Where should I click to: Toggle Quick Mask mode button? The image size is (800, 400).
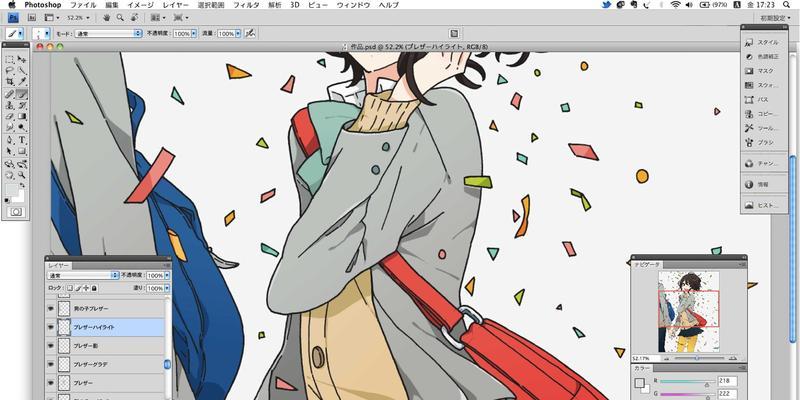point(16,211)
